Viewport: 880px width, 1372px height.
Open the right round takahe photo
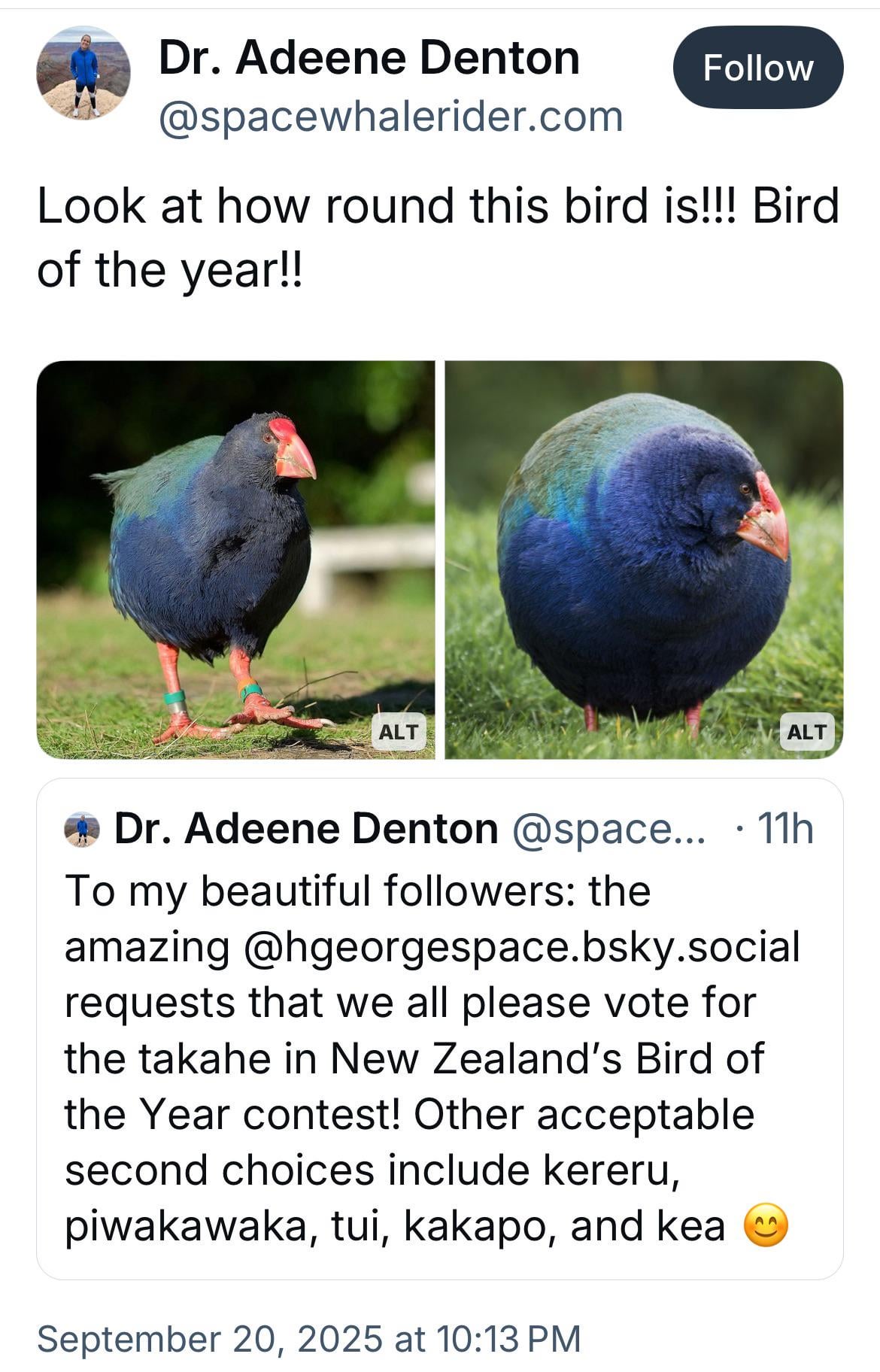click(644, 560)
